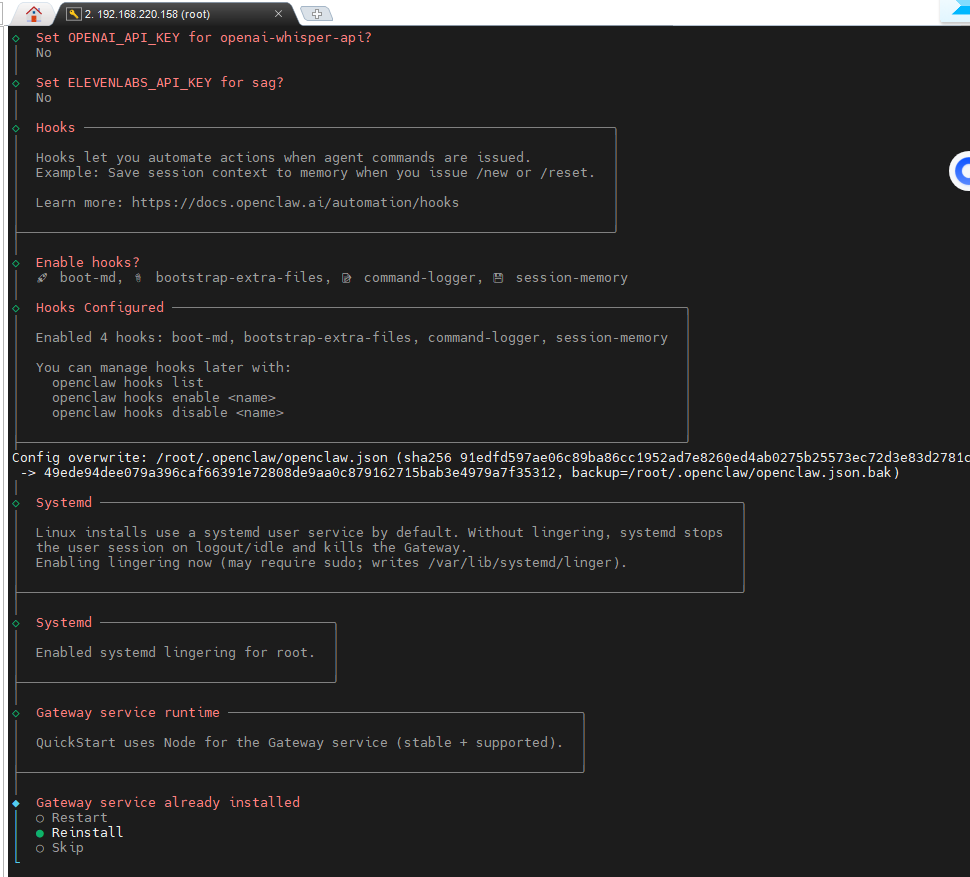Click the 'Set ELEVENLABS_API_KEY for sag?' line

160,83
